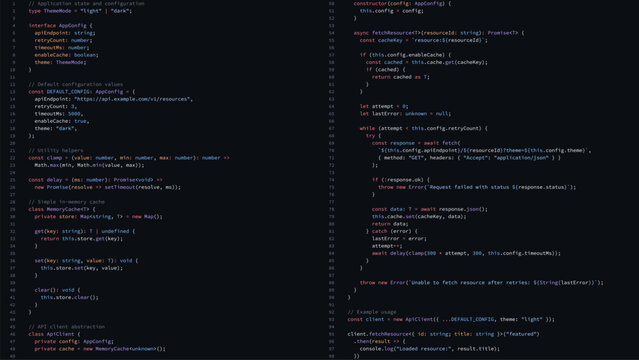Click the 'Request failed with status' error line
The width and height of the screenshot is (639, 360).
click(x=477, y=187)
